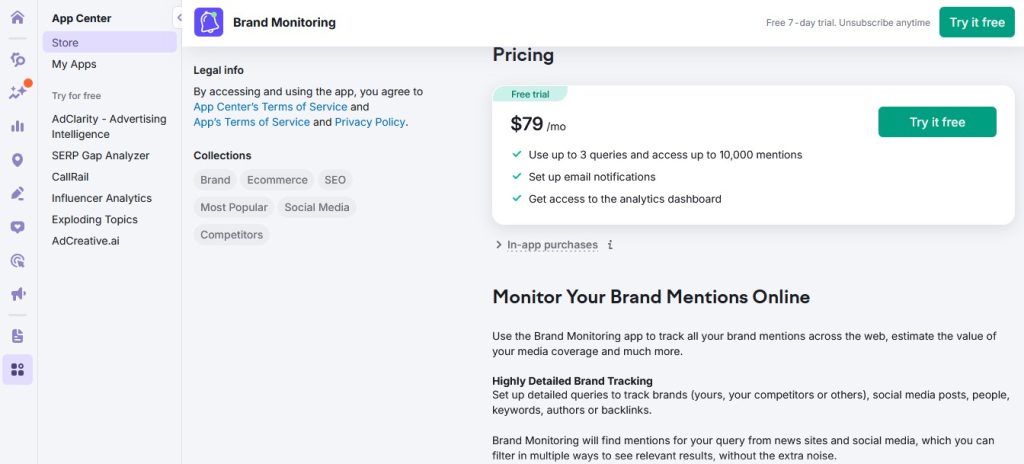Open Exploding Topics app

(x=95, y=220)
